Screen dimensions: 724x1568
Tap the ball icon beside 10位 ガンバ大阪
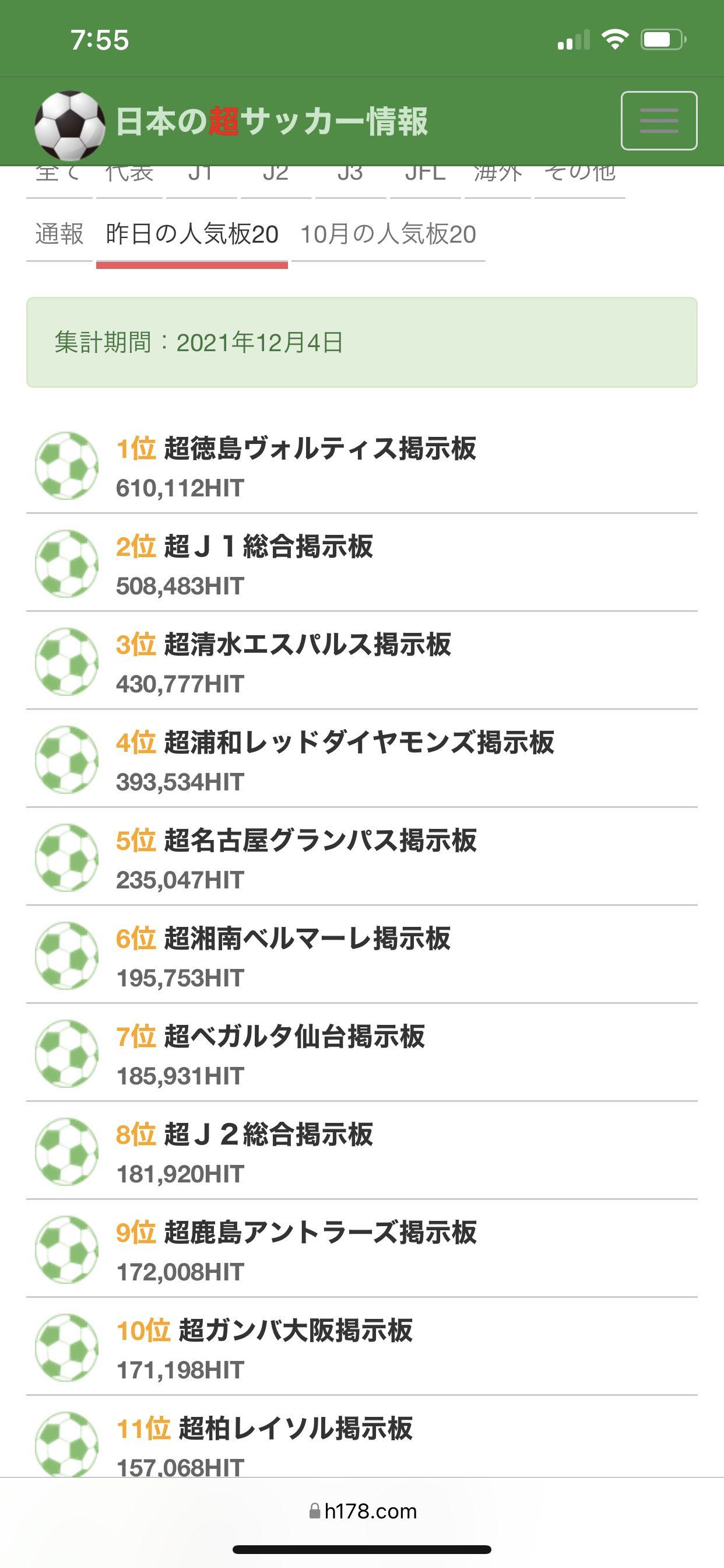click(x=67, y=1347)
